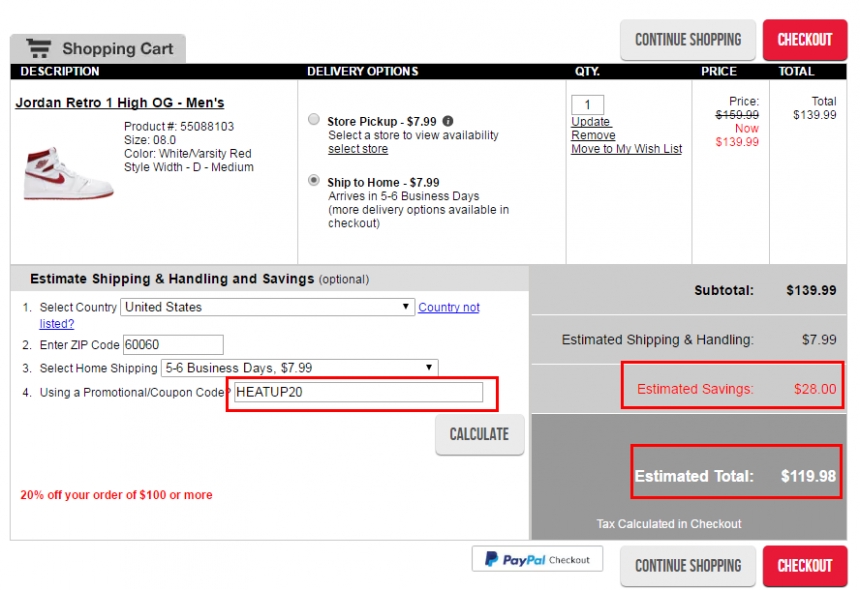Click the select store link
The width and height of the screenshot is (860, 590).
click(358, 149)
